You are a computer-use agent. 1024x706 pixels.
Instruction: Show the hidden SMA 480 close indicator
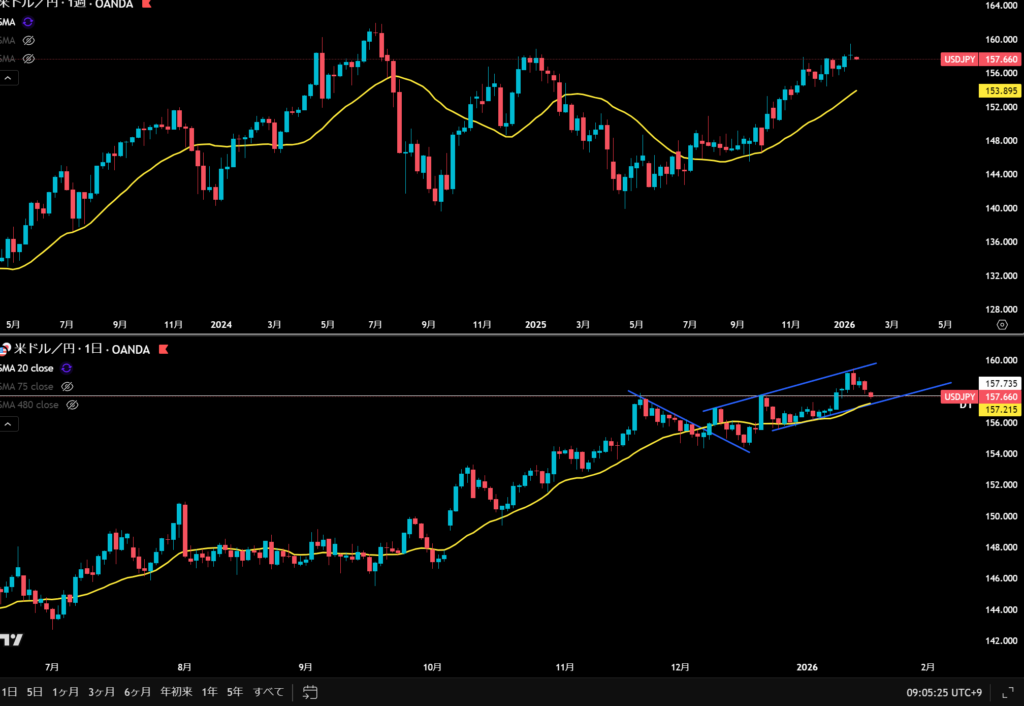coord(73,405)
